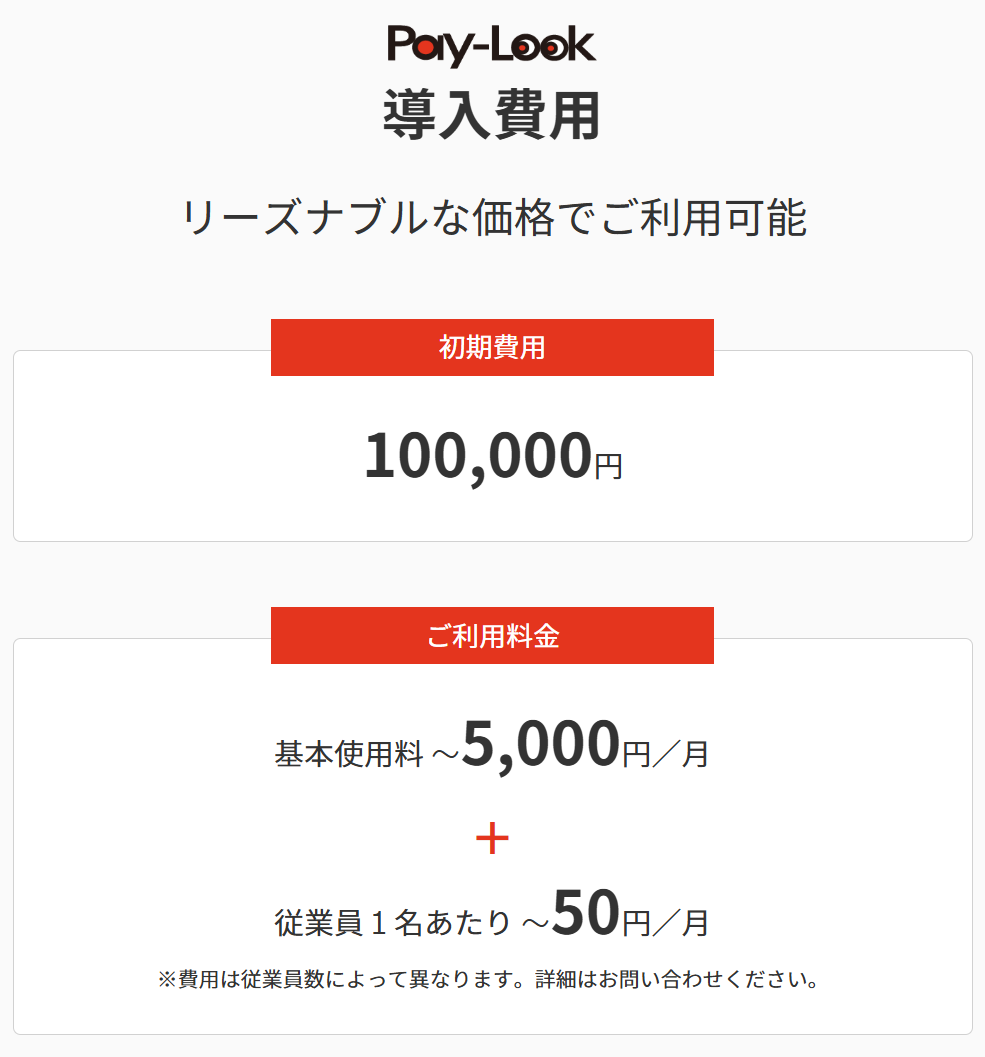Click the red 初期費用 label
The width and height of the screenshot is (985, 1057).
pos(492,348)
